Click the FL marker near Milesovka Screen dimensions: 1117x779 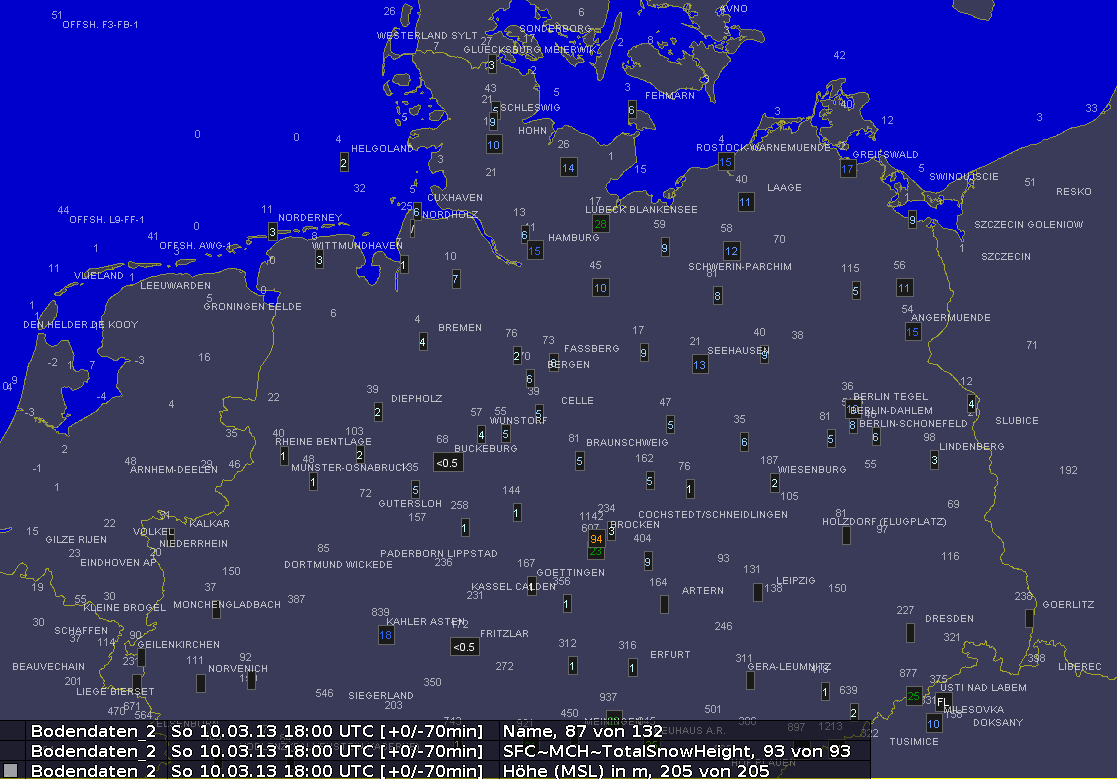941,702
